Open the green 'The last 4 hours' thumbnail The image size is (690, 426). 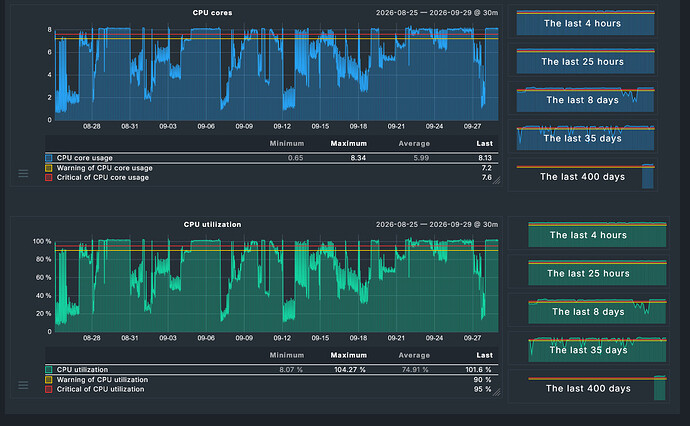(x=597, y=234)
